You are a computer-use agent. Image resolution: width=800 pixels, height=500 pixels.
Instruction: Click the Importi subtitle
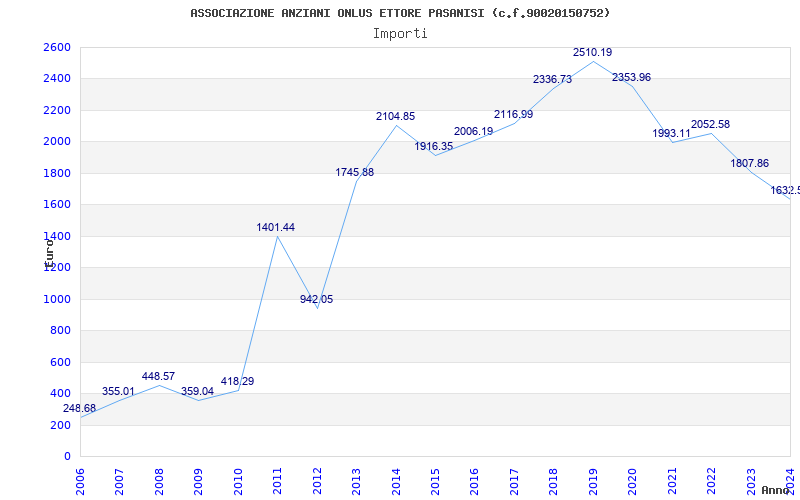[400, 34]
